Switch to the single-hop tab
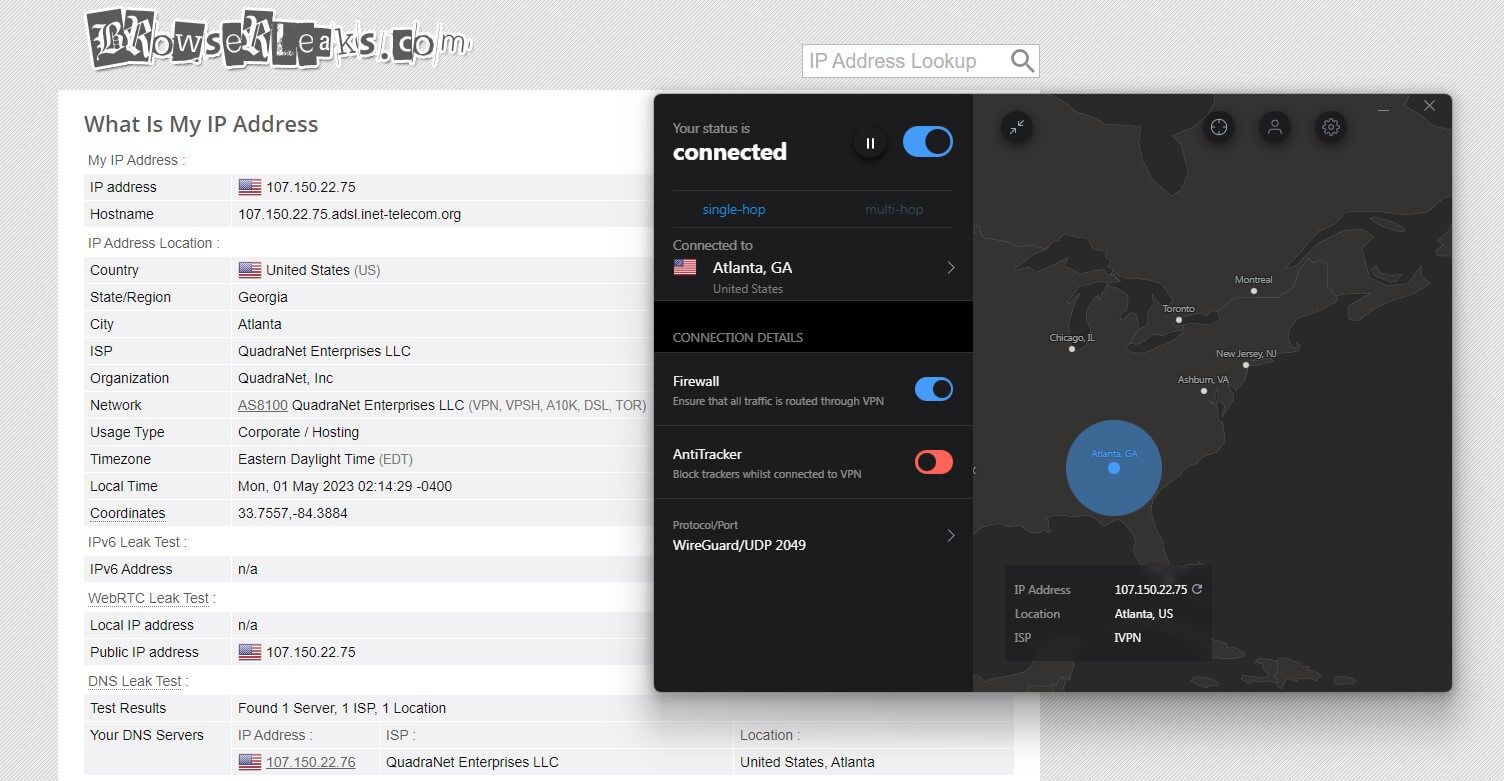The height and width of the screenshot is (781, 1504). [x=734, y=209]
